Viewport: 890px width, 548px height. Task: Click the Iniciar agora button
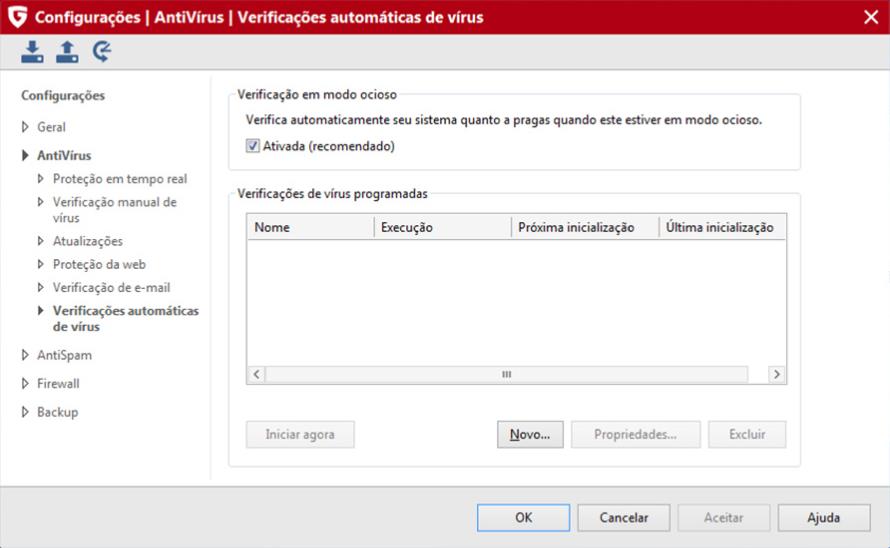click(300, 434)
